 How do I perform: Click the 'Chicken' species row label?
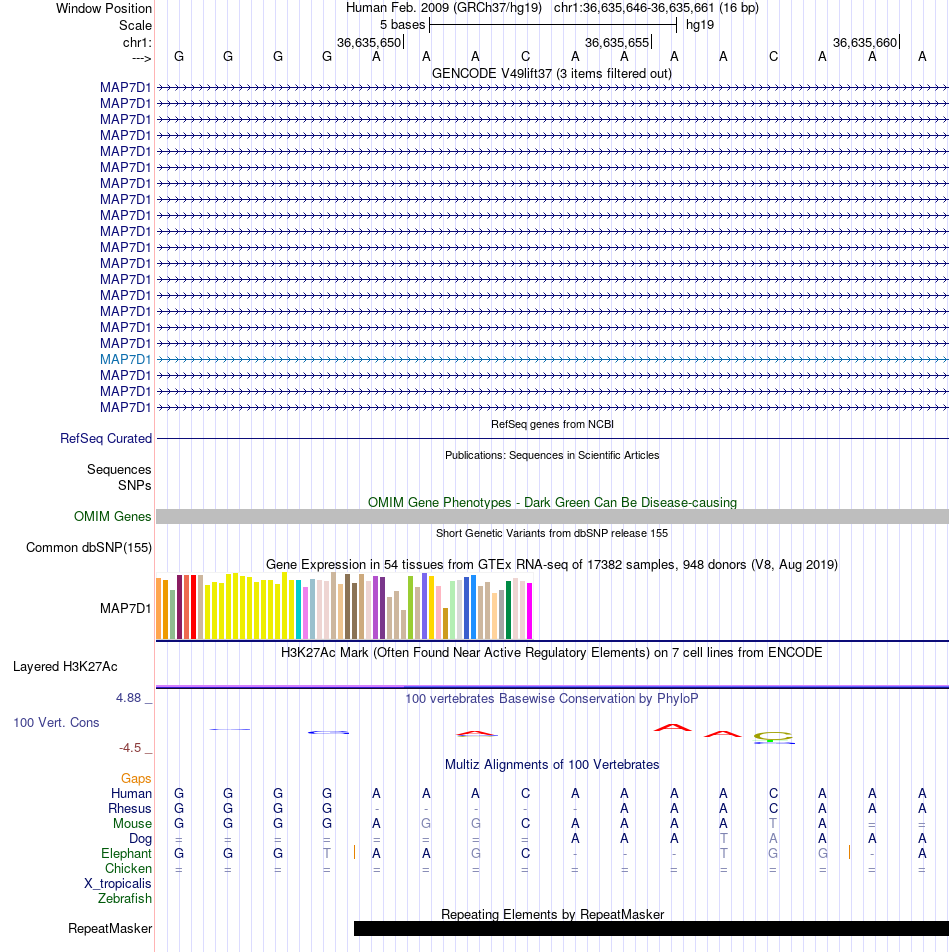tap(128, 868)
